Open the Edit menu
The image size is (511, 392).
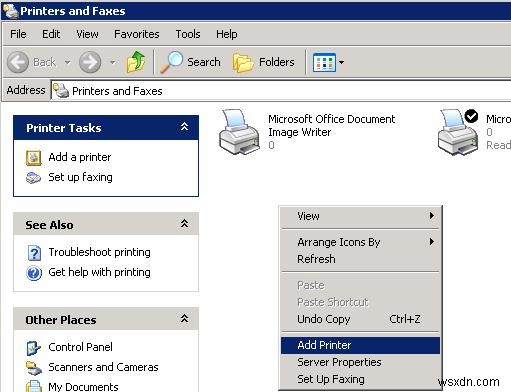point(51,34)
